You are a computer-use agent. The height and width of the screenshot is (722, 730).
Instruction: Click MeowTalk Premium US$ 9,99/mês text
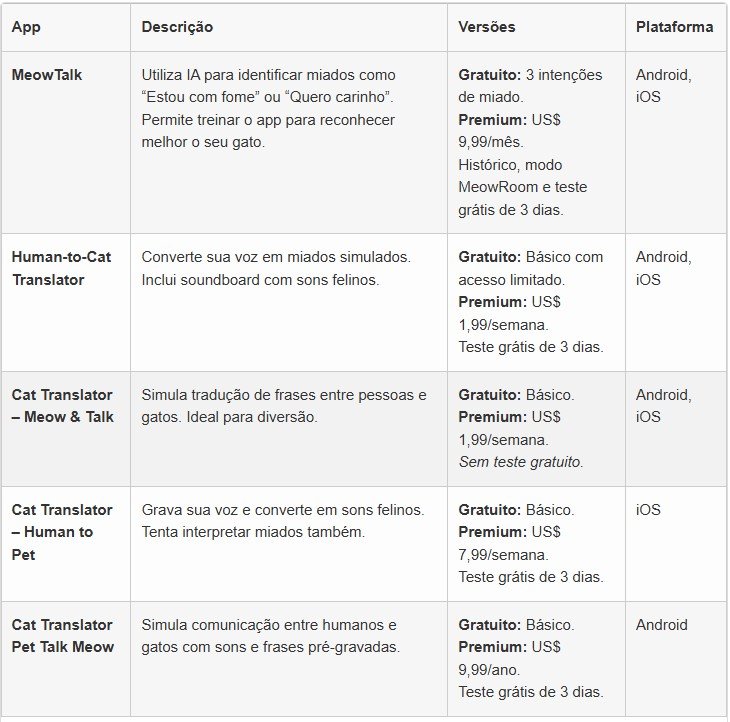point(509,131)
